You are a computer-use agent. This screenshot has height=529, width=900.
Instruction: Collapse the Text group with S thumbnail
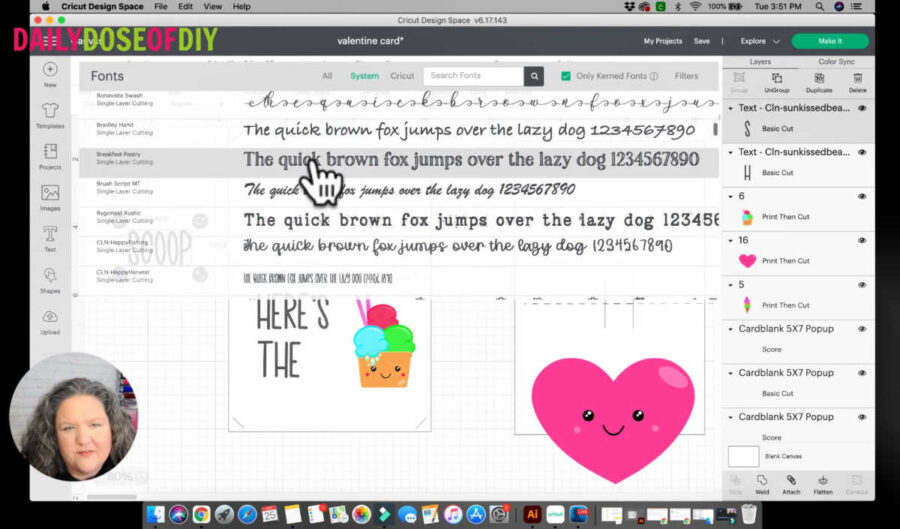(731, 108)
